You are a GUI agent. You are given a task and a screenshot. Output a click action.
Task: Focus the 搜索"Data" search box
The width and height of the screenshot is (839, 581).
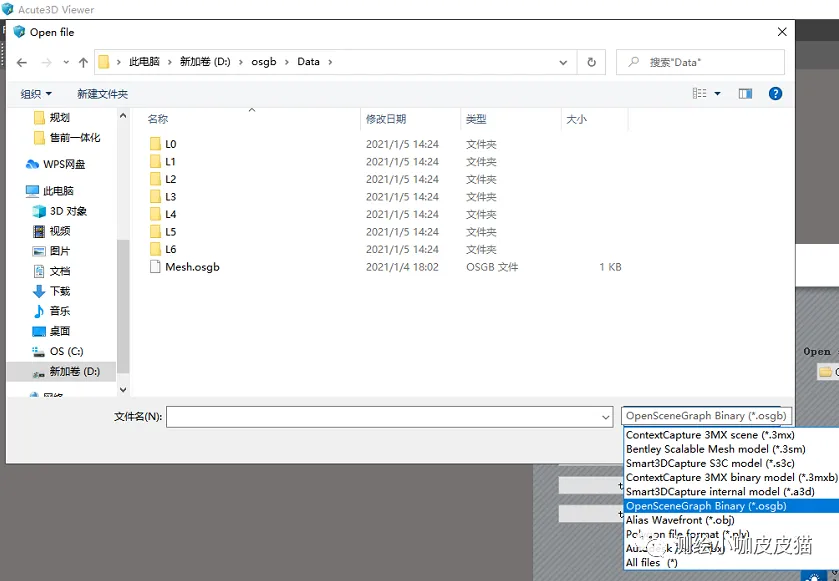700,62
